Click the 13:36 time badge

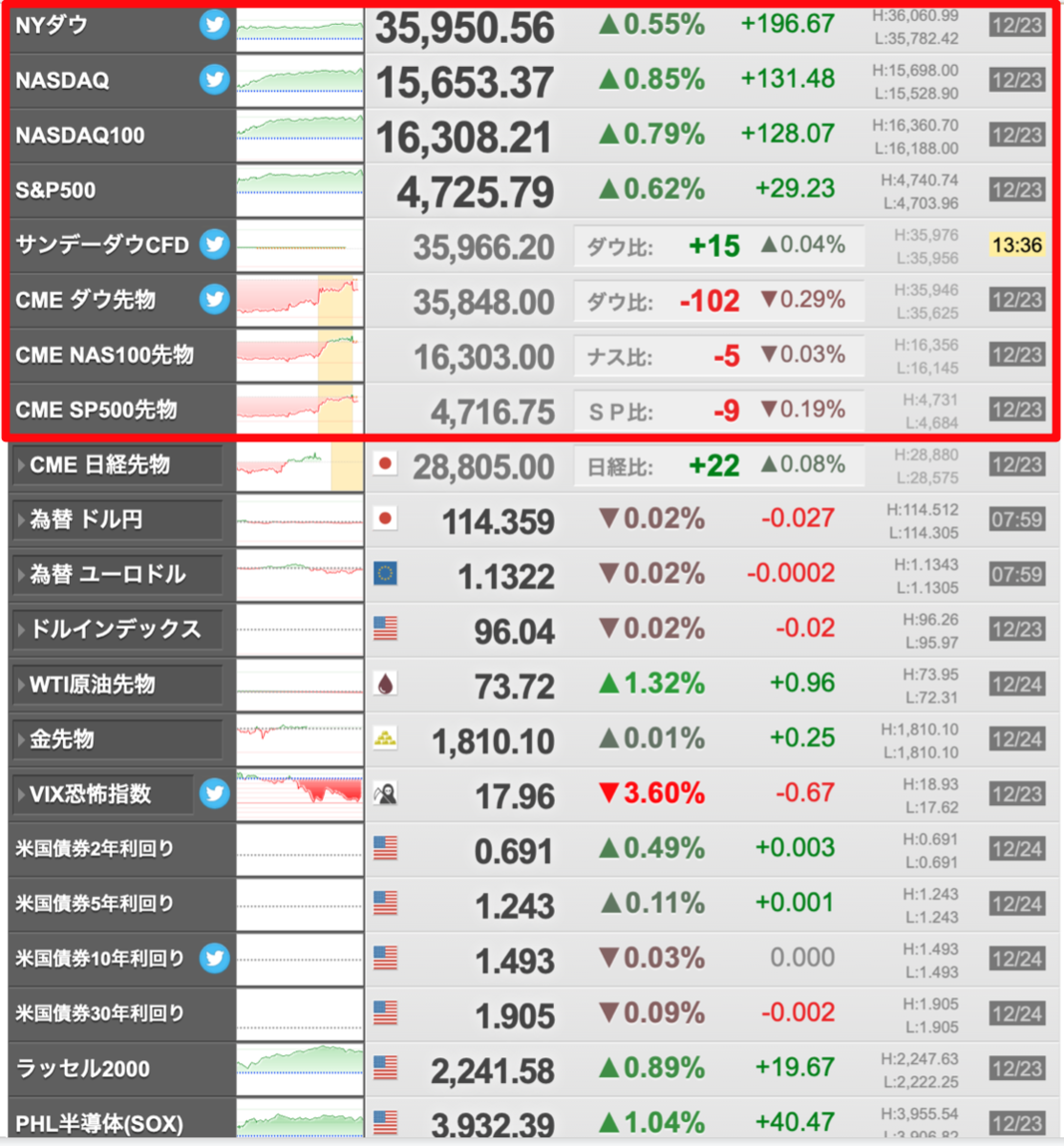click(x=1017, y=245)
